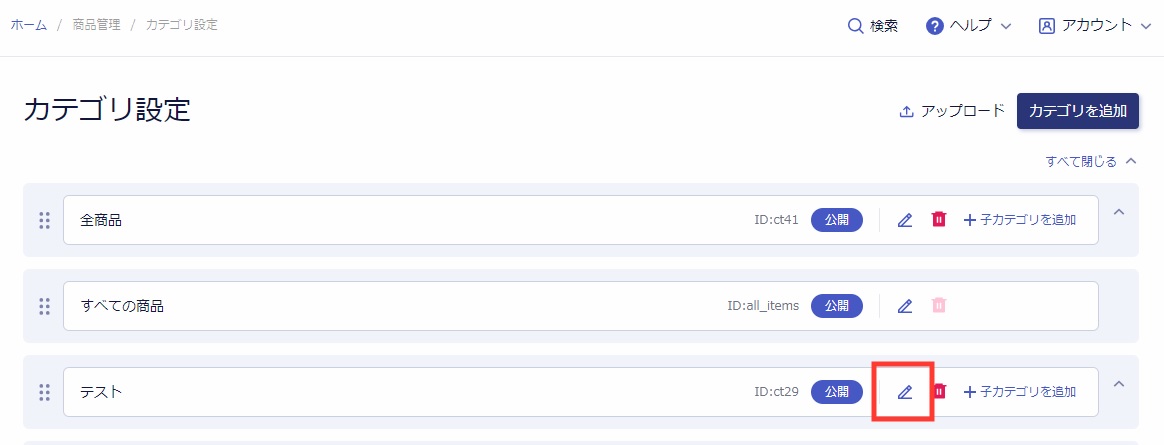Navigate to 商品管理 breadcrumb link
The width and height of the screenshot is (1164, 445).
click(x=96, y=25)
